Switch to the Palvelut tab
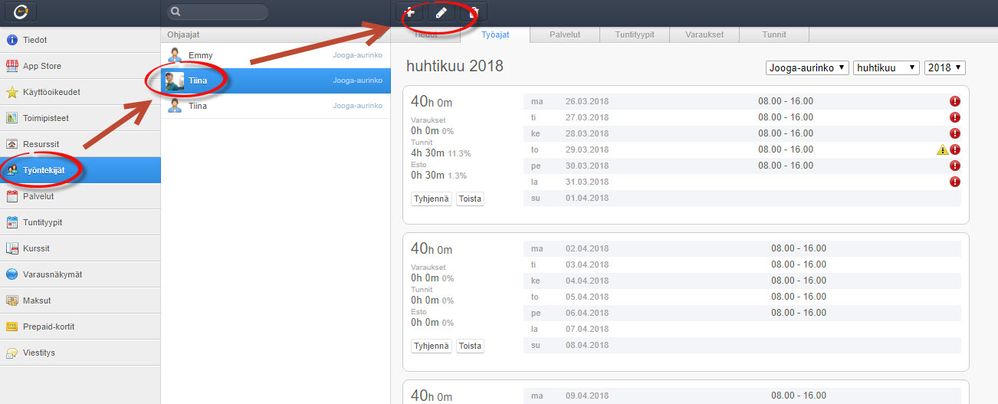 coord(565,35)
